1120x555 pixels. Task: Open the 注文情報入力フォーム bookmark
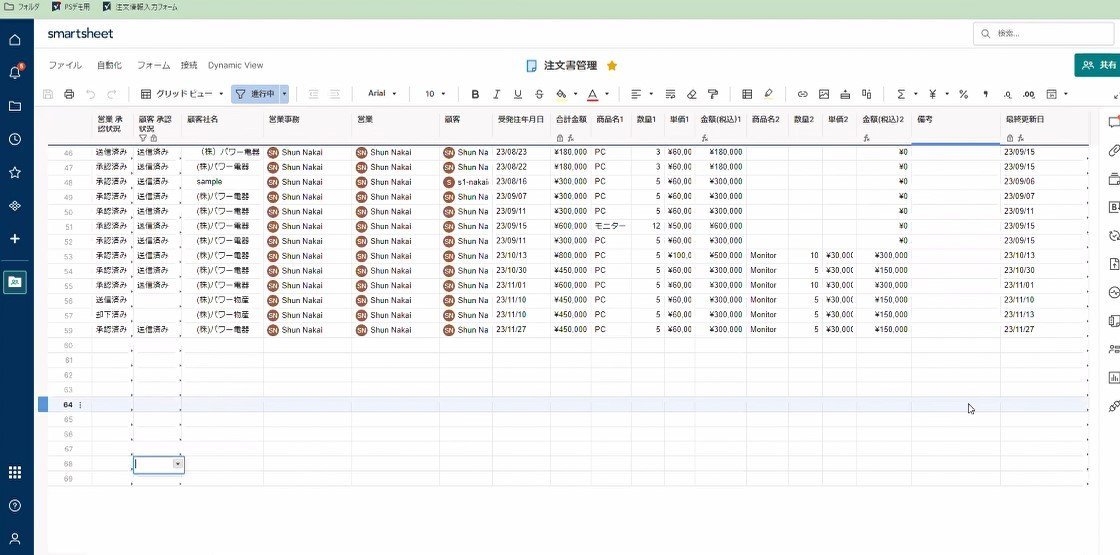[x=140, y=7]
